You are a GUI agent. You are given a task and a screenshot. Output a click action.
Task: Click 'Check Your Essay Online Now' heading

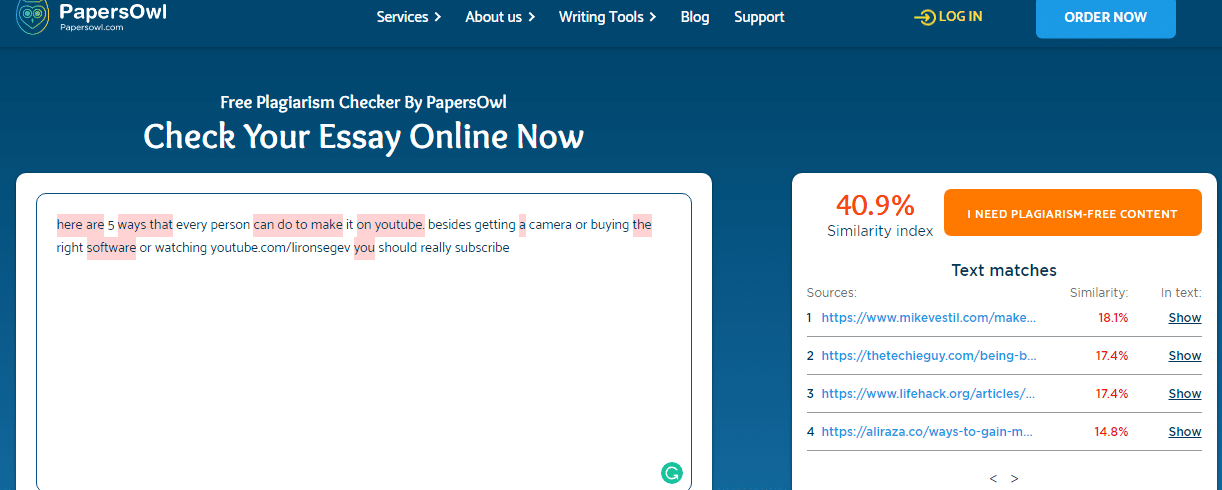coord(364,136)
